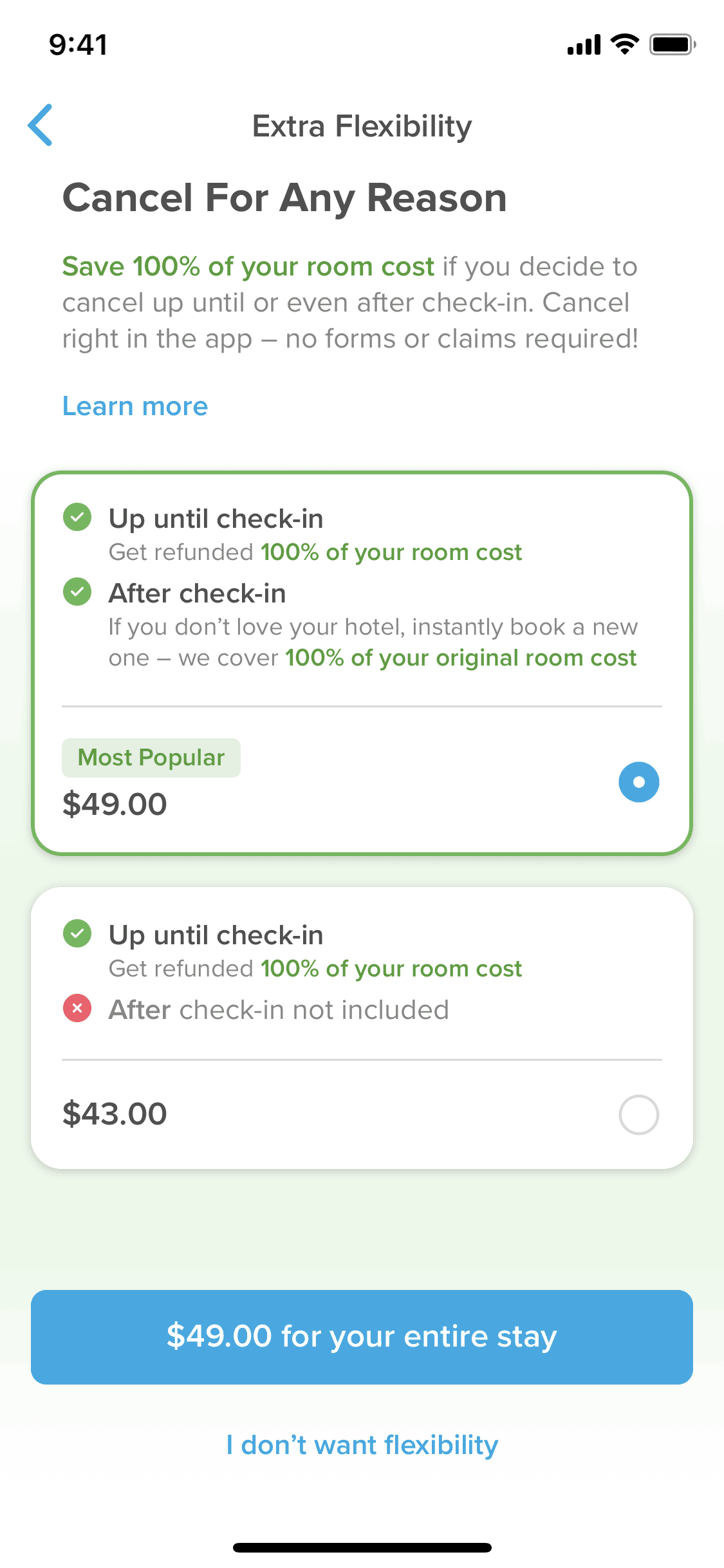Tap the Most Popular badge

click(x=151, y=758)
